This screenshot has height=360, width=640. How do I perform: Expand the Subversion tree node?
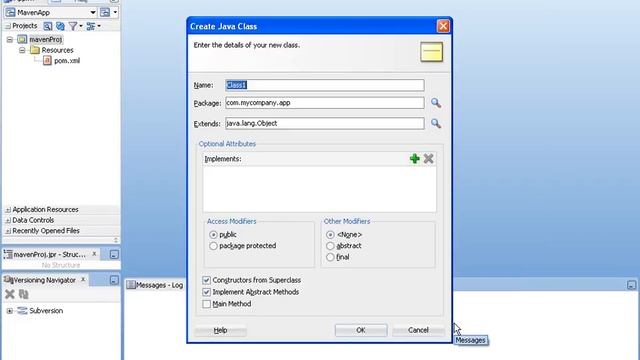[10, 311]
